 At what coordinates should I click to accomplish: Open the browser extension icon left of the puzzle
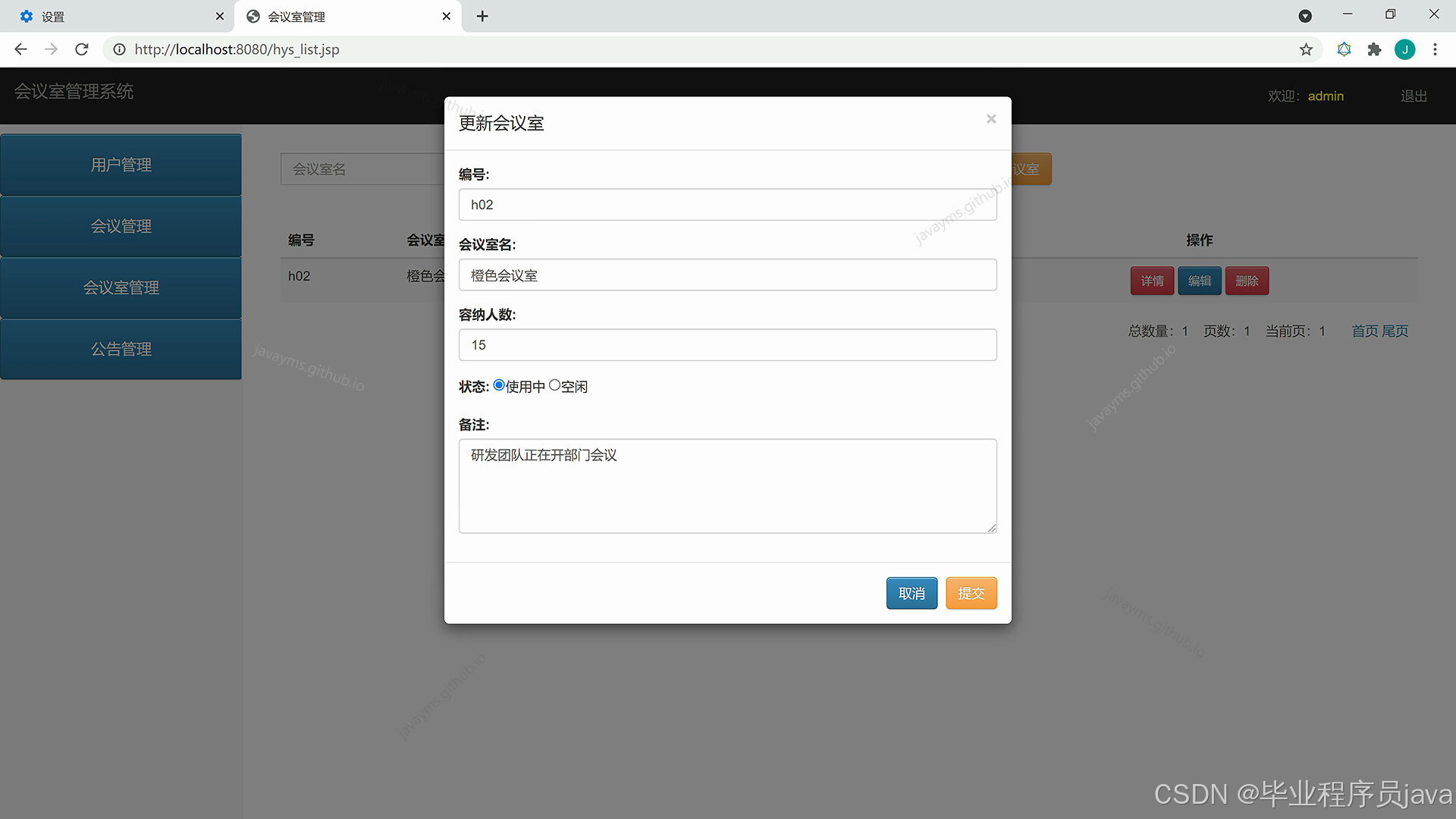(x=1344, y=49)
